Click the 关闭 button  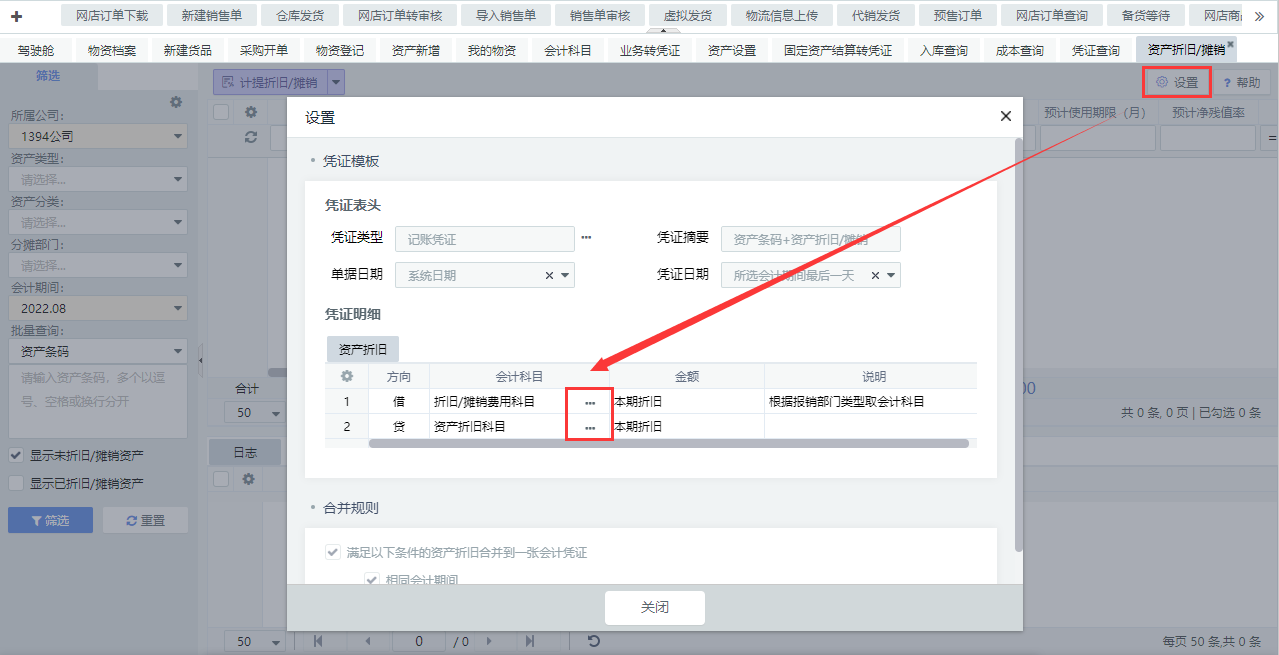point(654,608)
